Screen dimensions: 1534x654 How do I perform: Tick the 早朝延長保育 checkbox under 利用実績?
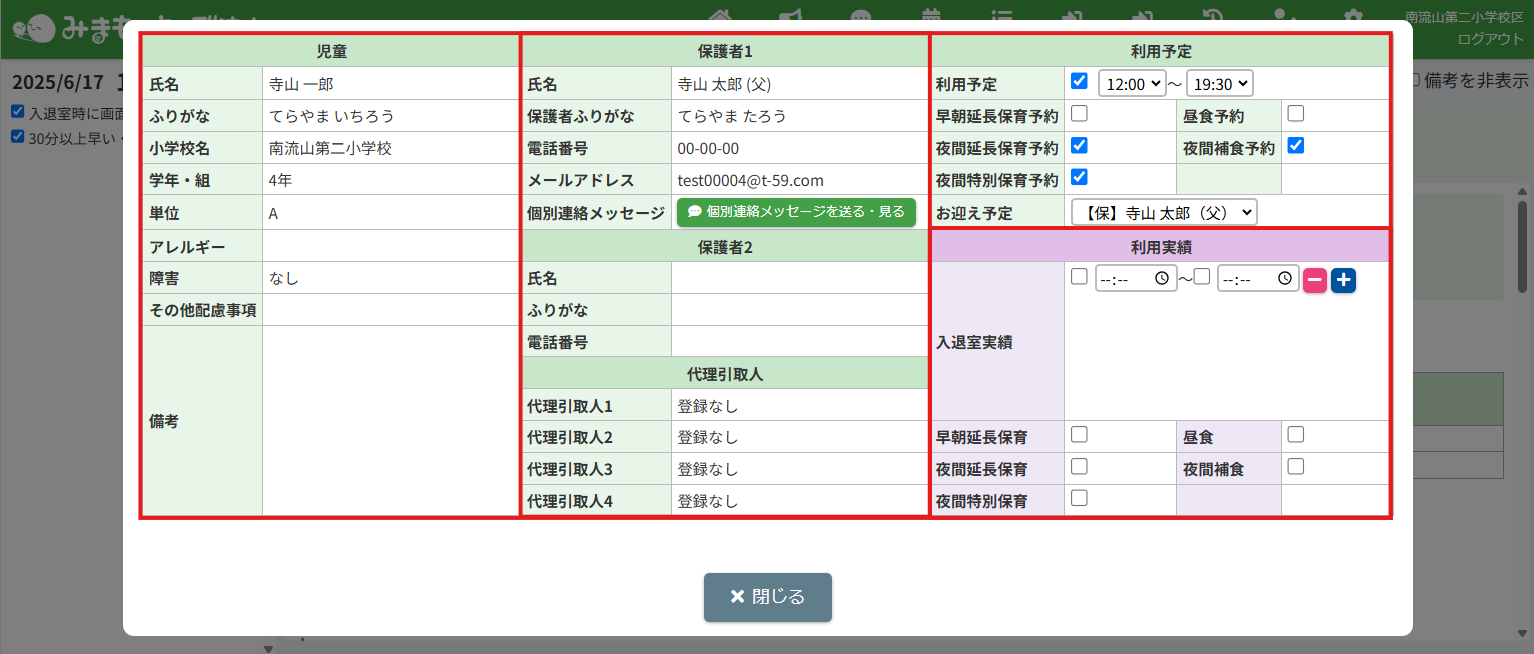(x=1079, y=434)
